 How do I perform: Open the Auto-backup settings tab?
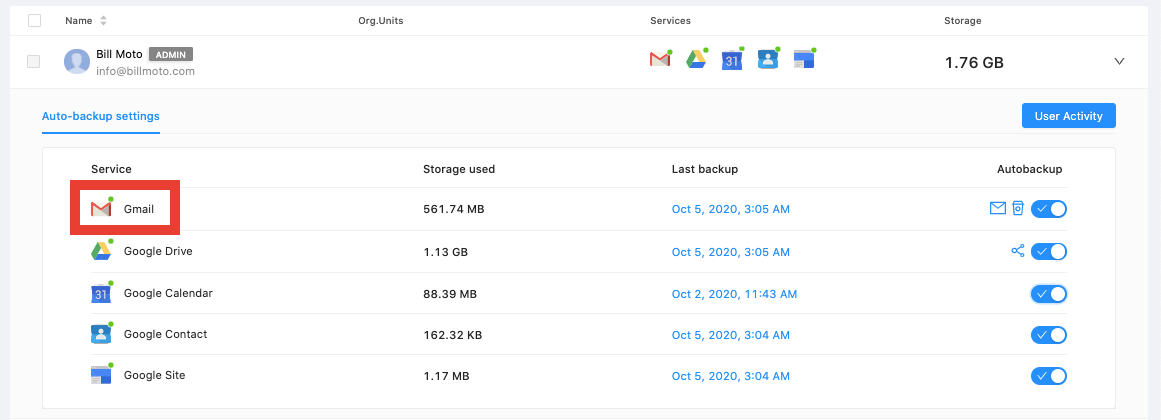point(100,116)
